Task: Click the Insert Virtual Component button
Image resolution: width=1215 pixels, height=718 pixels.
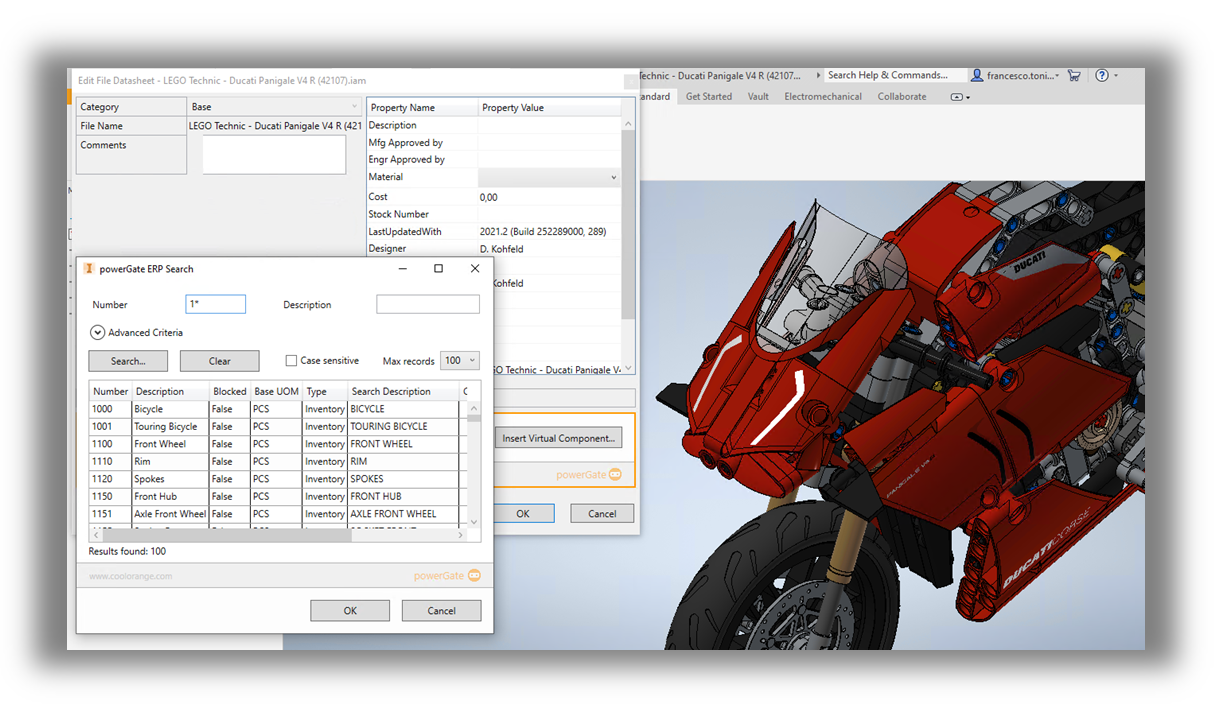Action: 560,438
